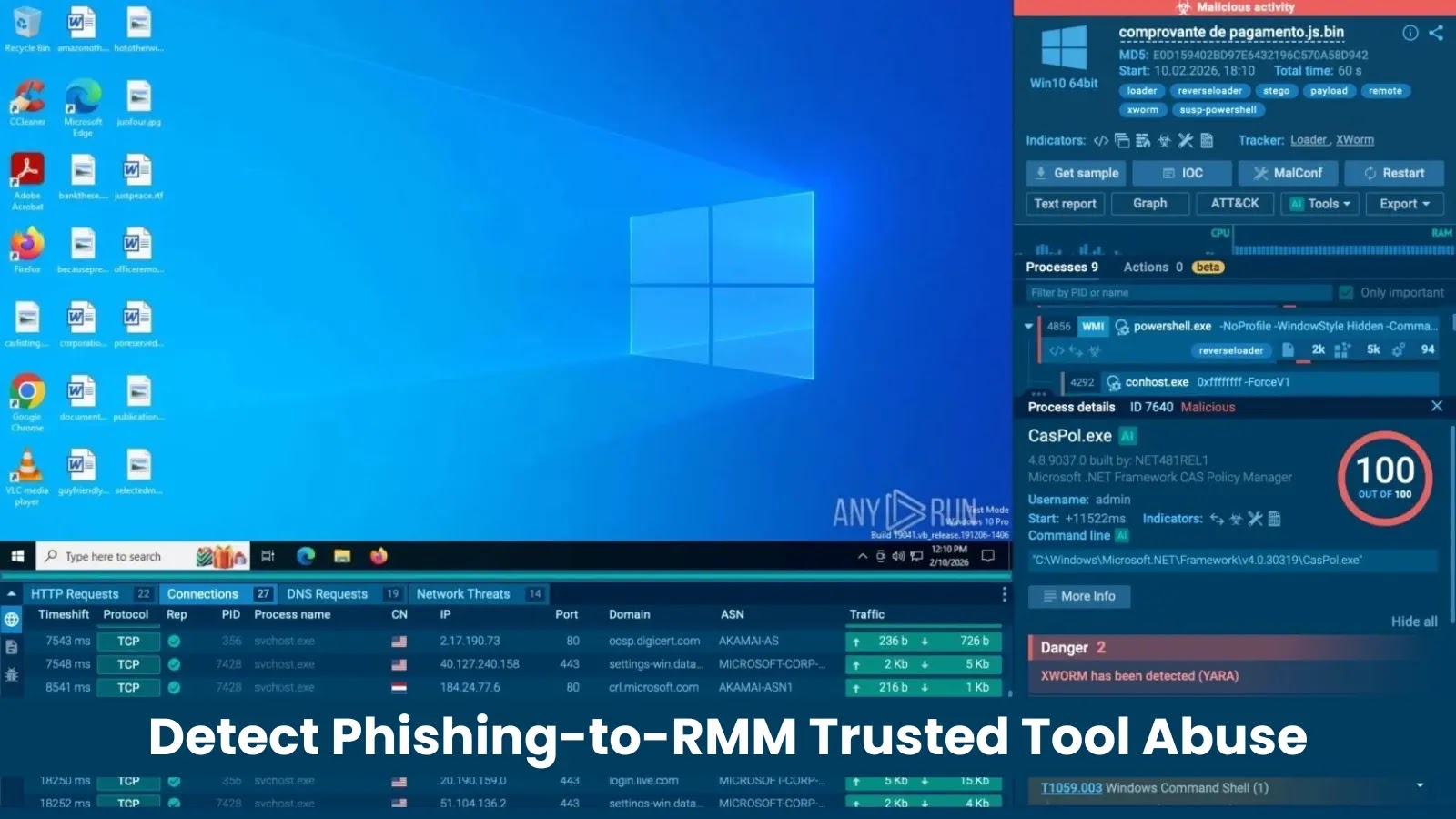Screen dimensions: 1456x819
Task: Switch to the Processes tab
Action: (1062, 268)
